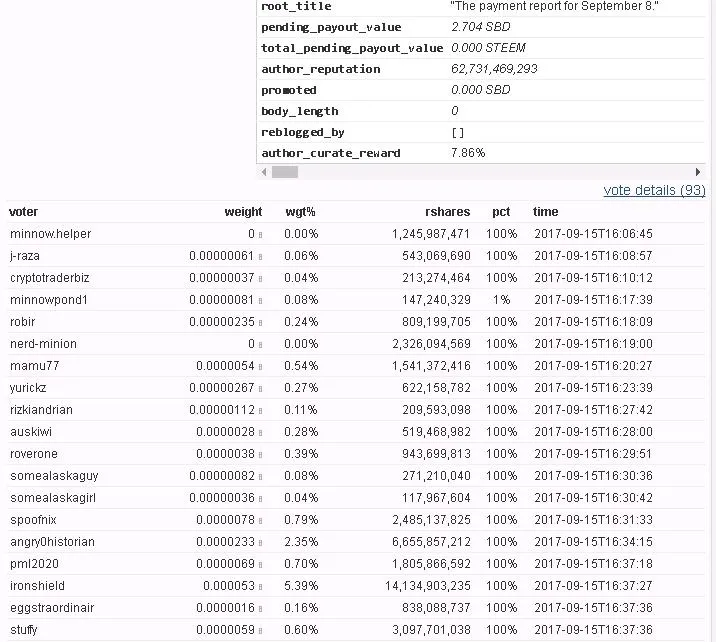
Task: Click wgt% 0.79% for spoofnix
Action: (301, 520)
